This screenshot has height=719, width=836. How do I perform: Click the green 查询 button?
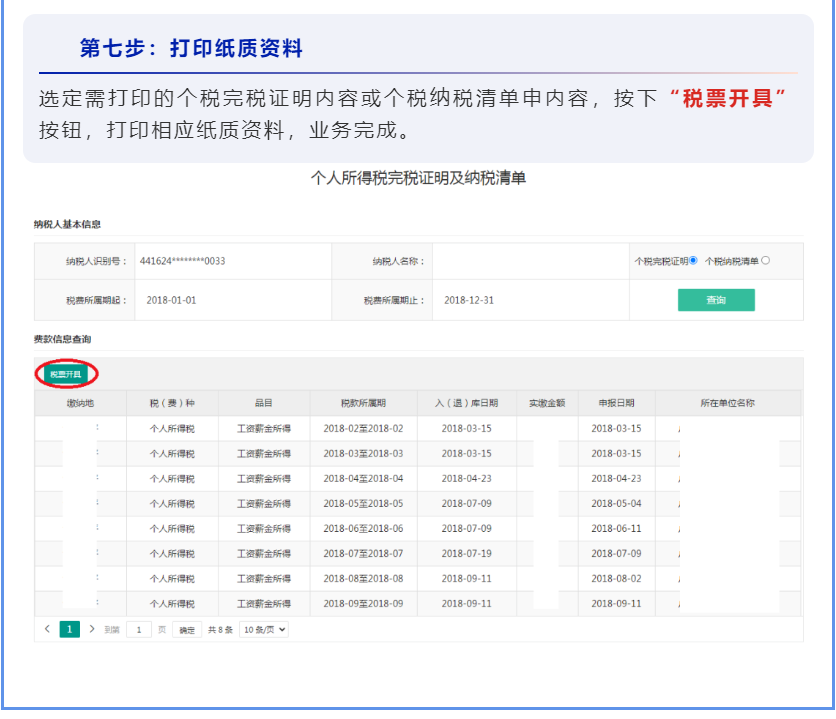[716, 300]
